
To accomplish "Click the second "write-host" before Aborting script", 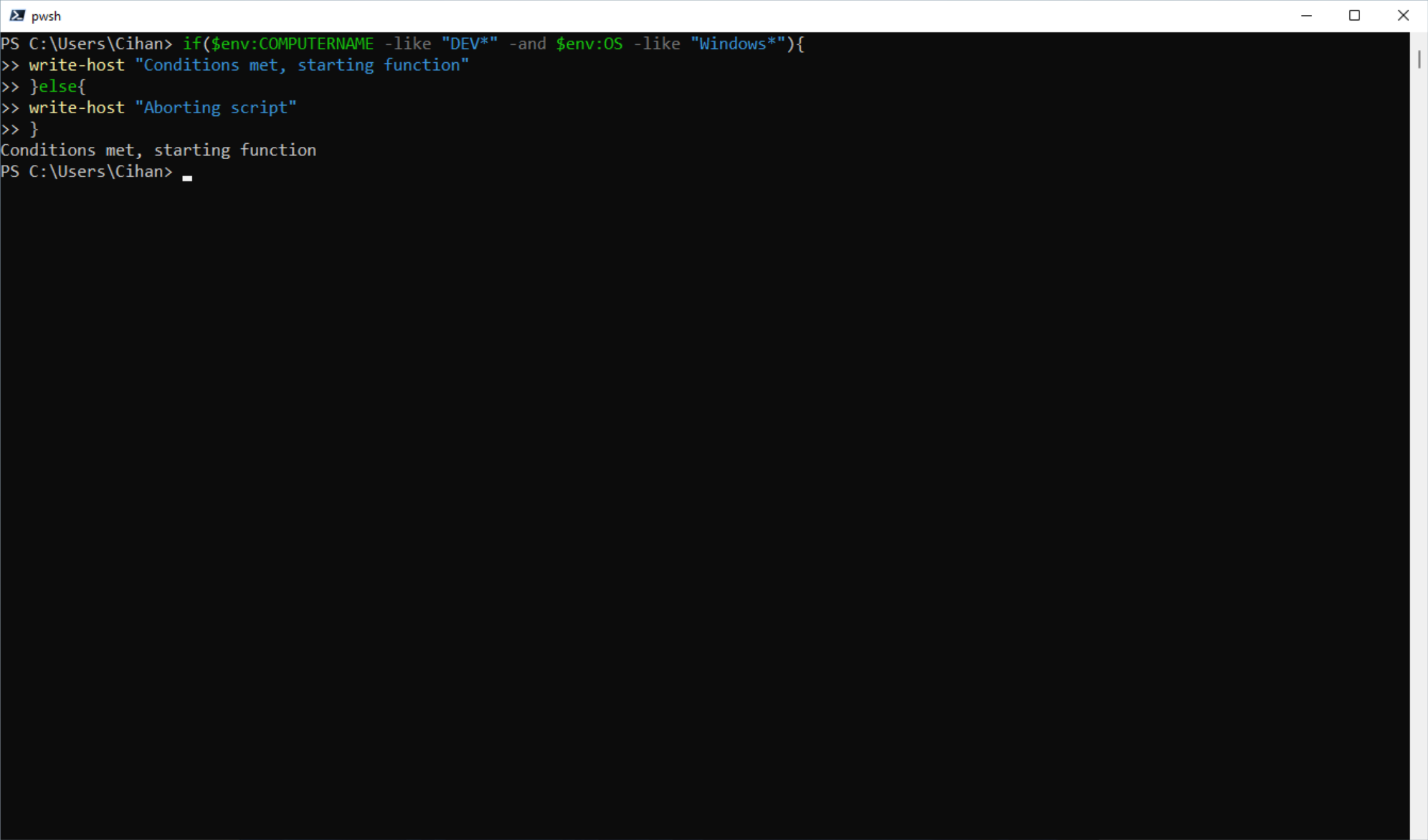I will 76,108.
